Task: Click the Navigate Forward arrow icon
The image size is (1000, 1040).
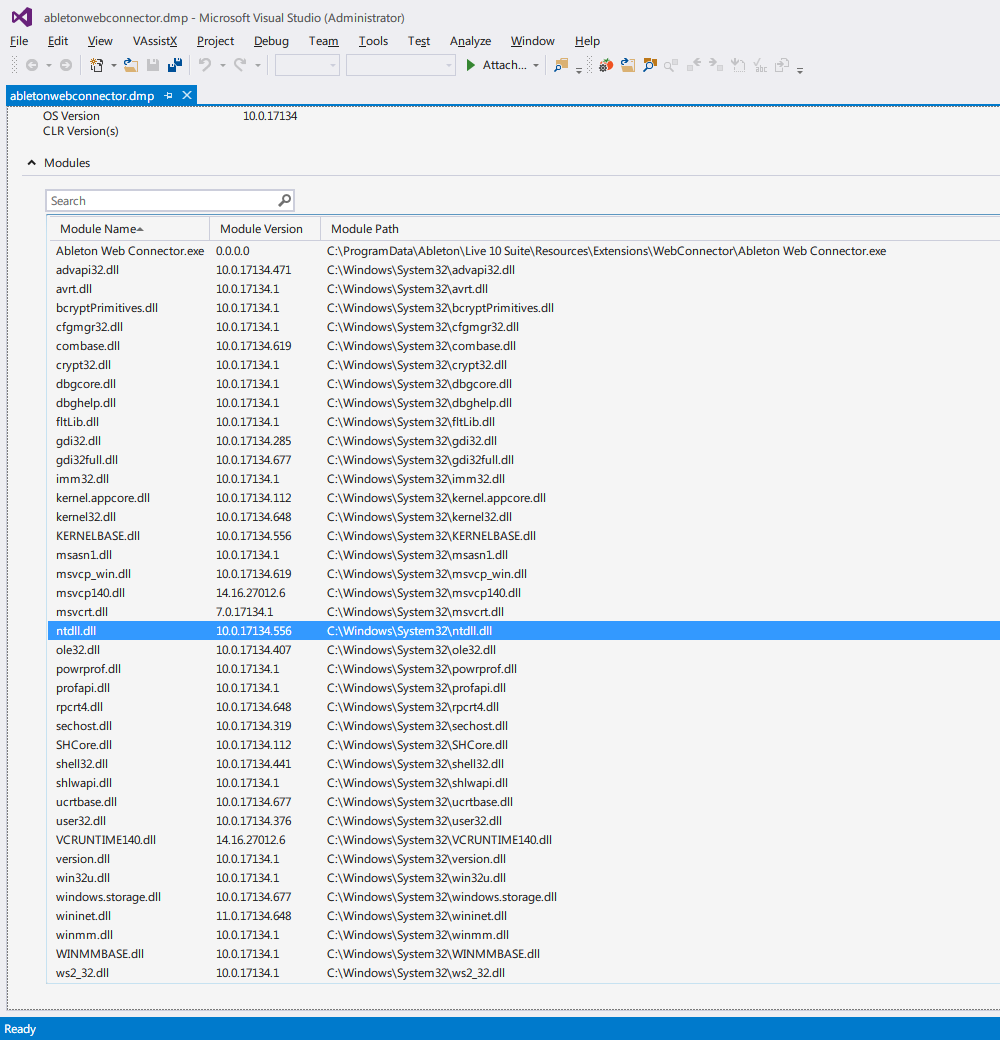Action: point(66,65)
